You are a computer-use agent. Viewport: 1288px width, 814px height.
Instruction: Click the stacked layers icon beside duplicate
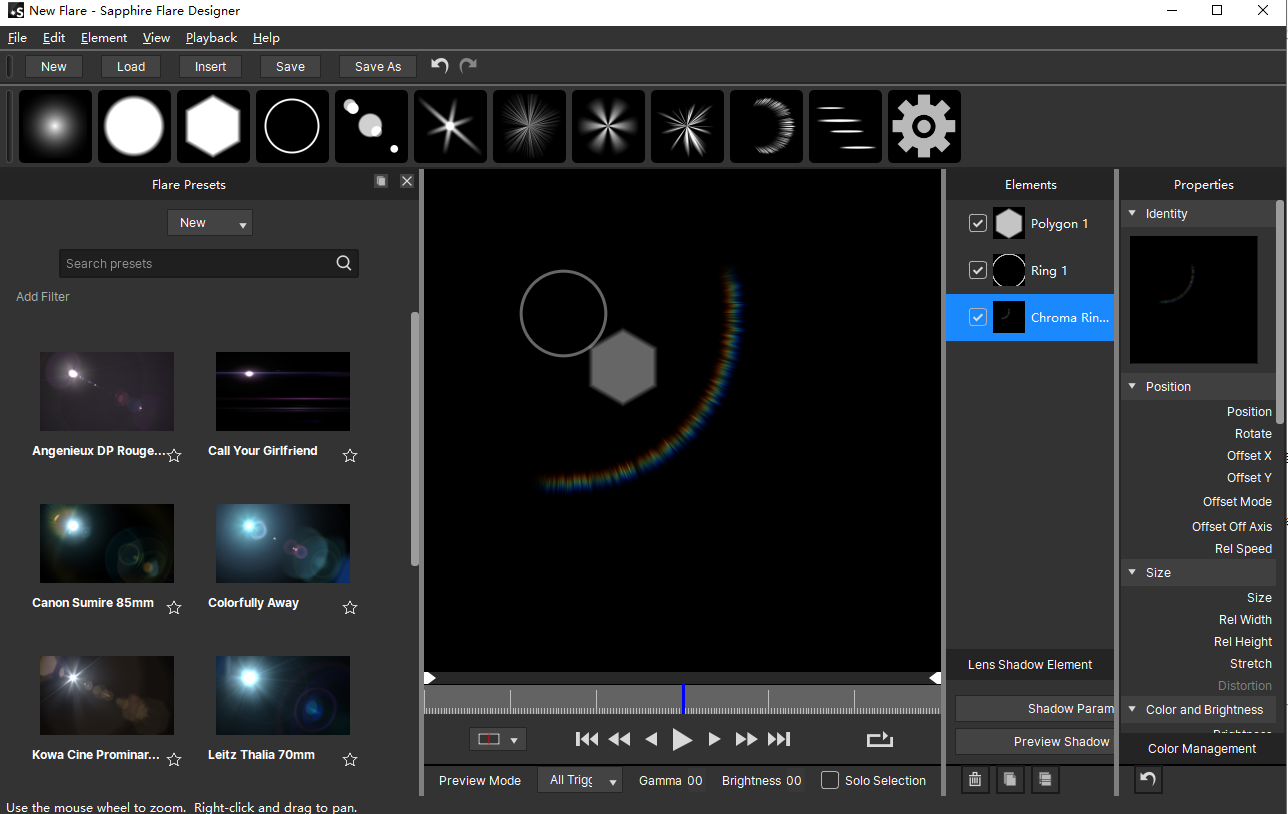[x=1044, y=779]
